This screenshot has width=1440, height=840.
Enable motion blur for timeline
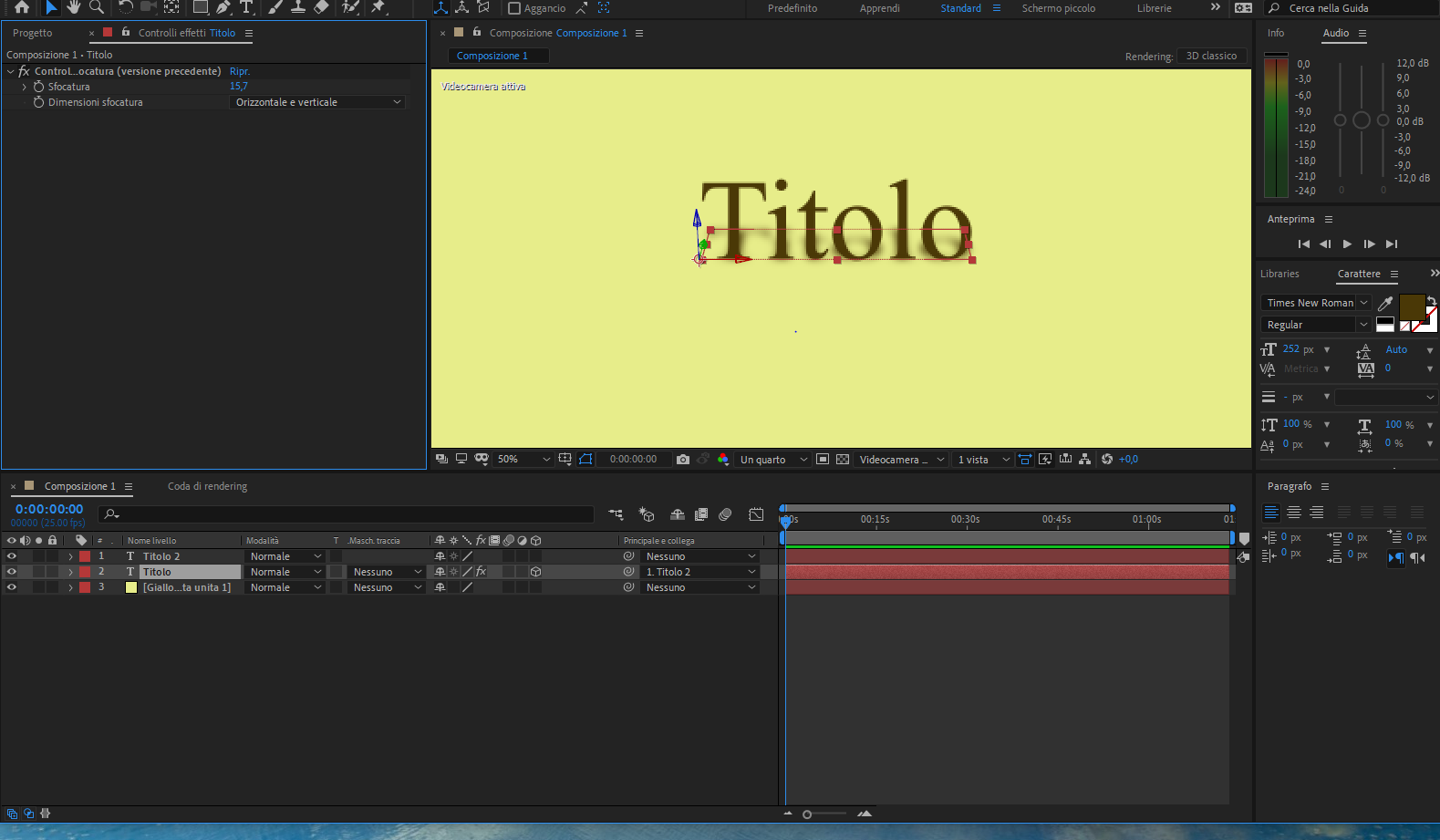(725, 514)
